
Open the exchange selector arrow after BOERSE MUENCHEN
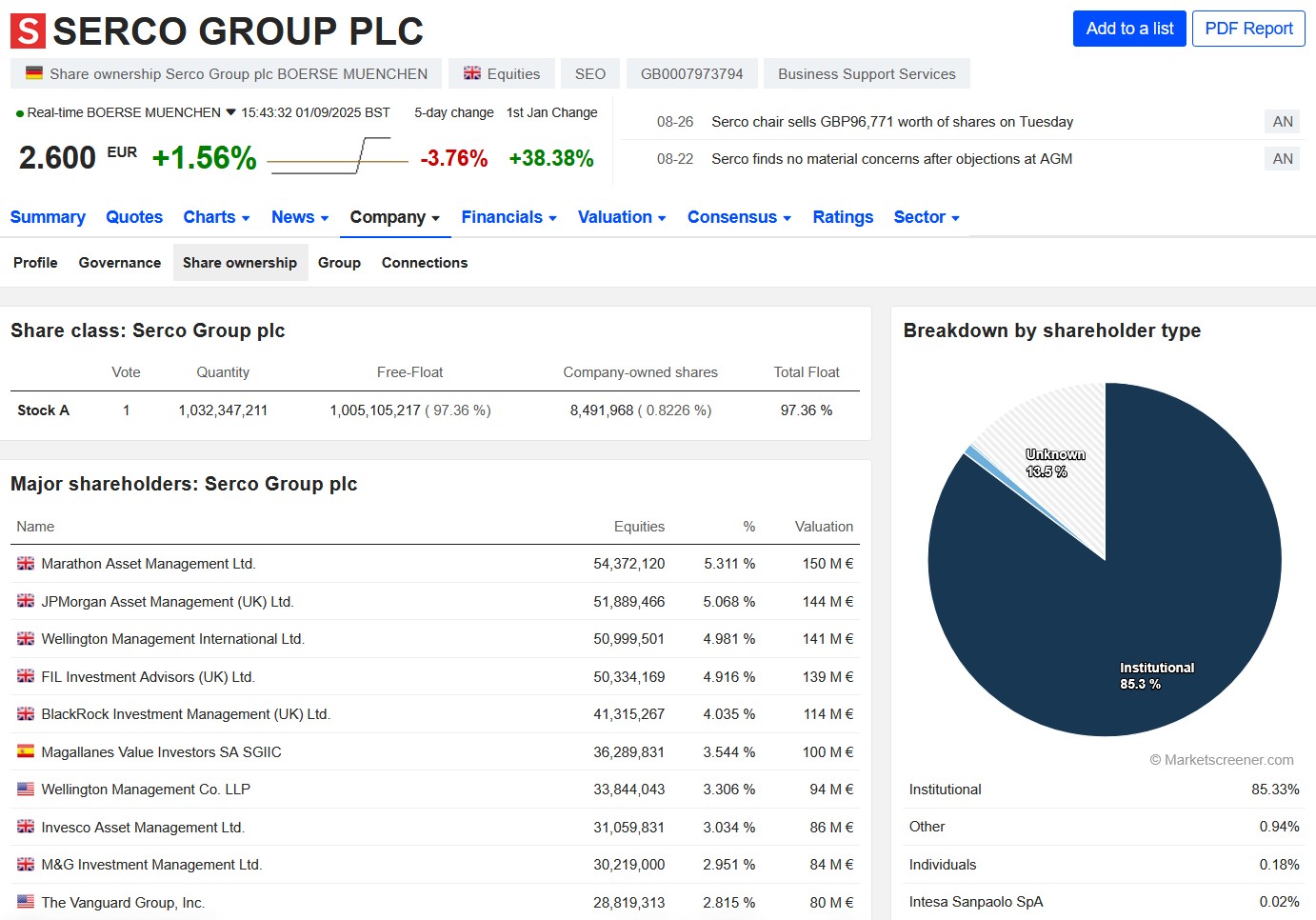230,112
